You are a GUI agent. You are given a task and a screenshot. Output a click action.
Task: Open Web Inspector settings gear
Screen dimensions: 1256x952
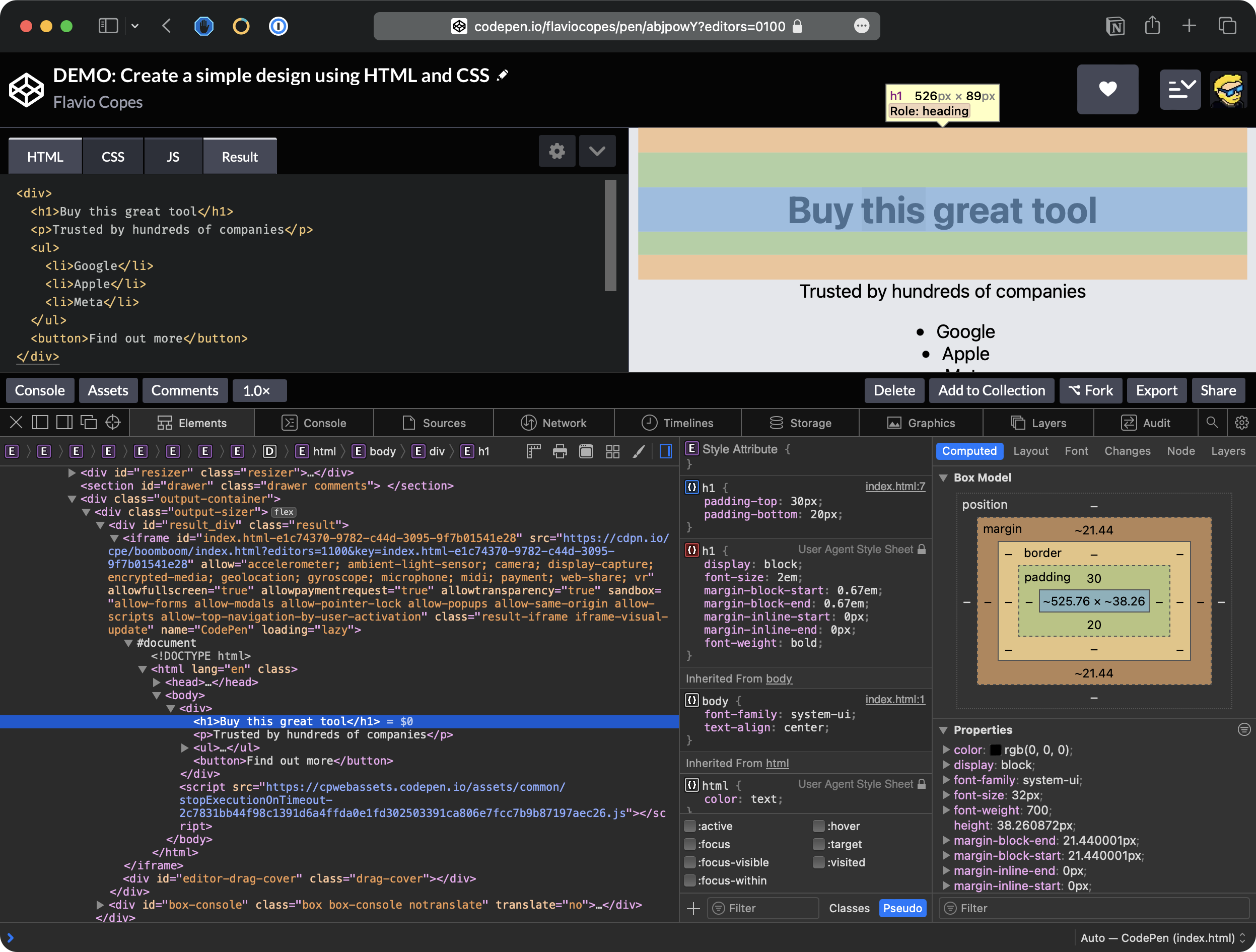(x=1241, y=422)
